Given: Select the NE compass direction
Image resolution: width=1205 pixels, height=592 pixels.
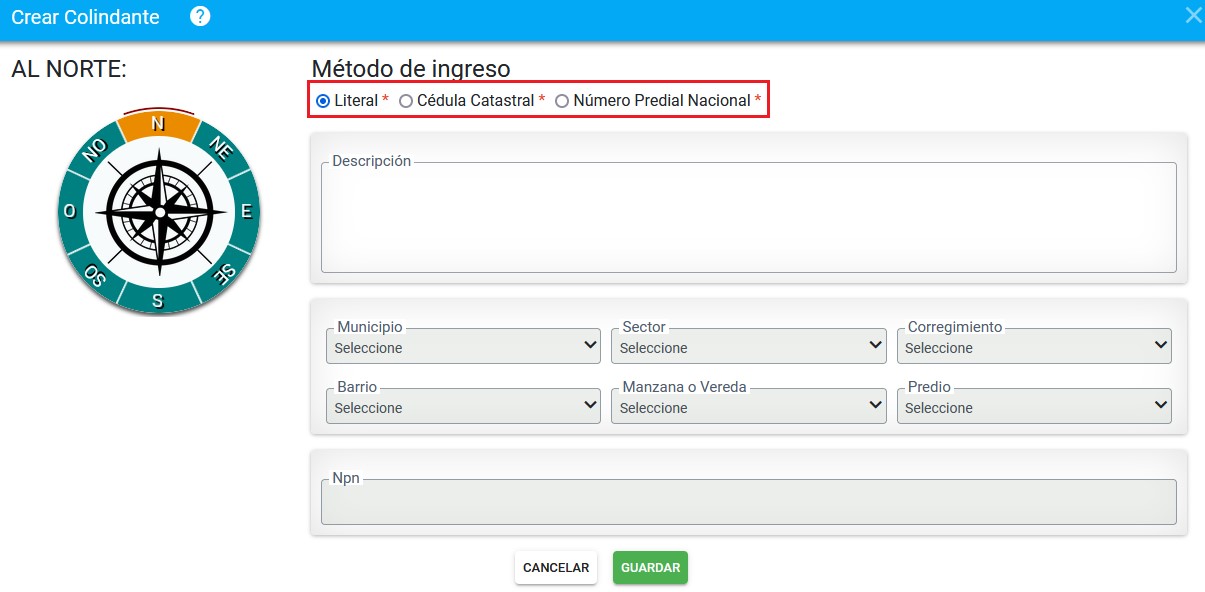Looking at the screenshot, I should (x=220, y=149).
